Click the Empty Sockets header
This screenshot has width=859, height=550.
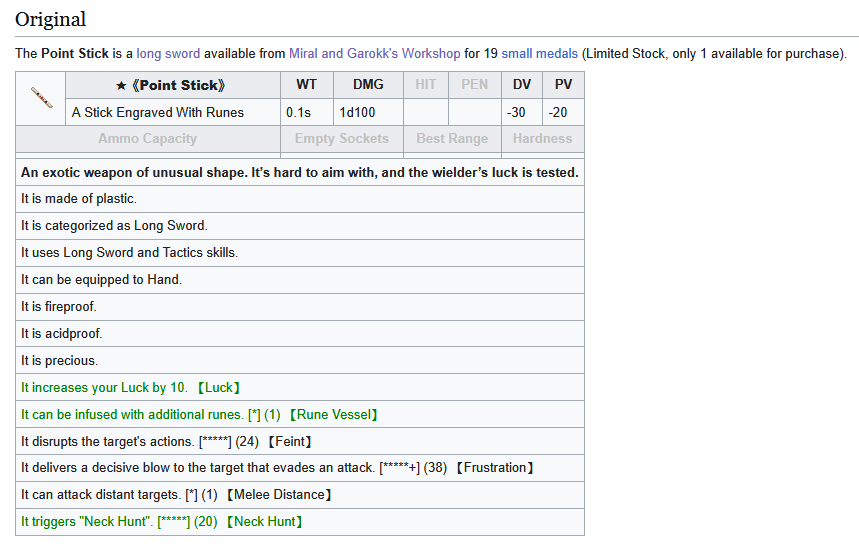click(x=342, y=139)
